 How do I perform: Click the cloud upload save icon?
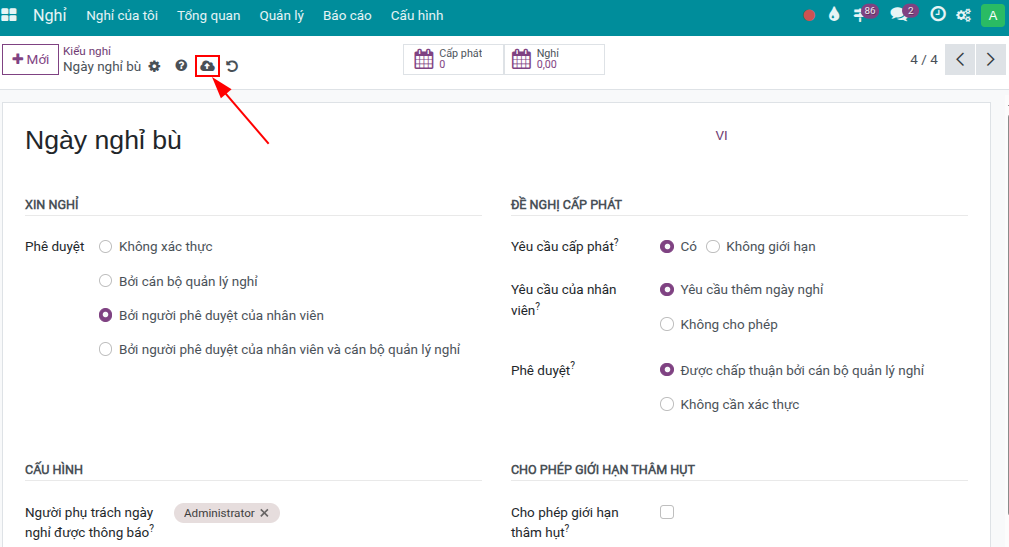[207, 66]
